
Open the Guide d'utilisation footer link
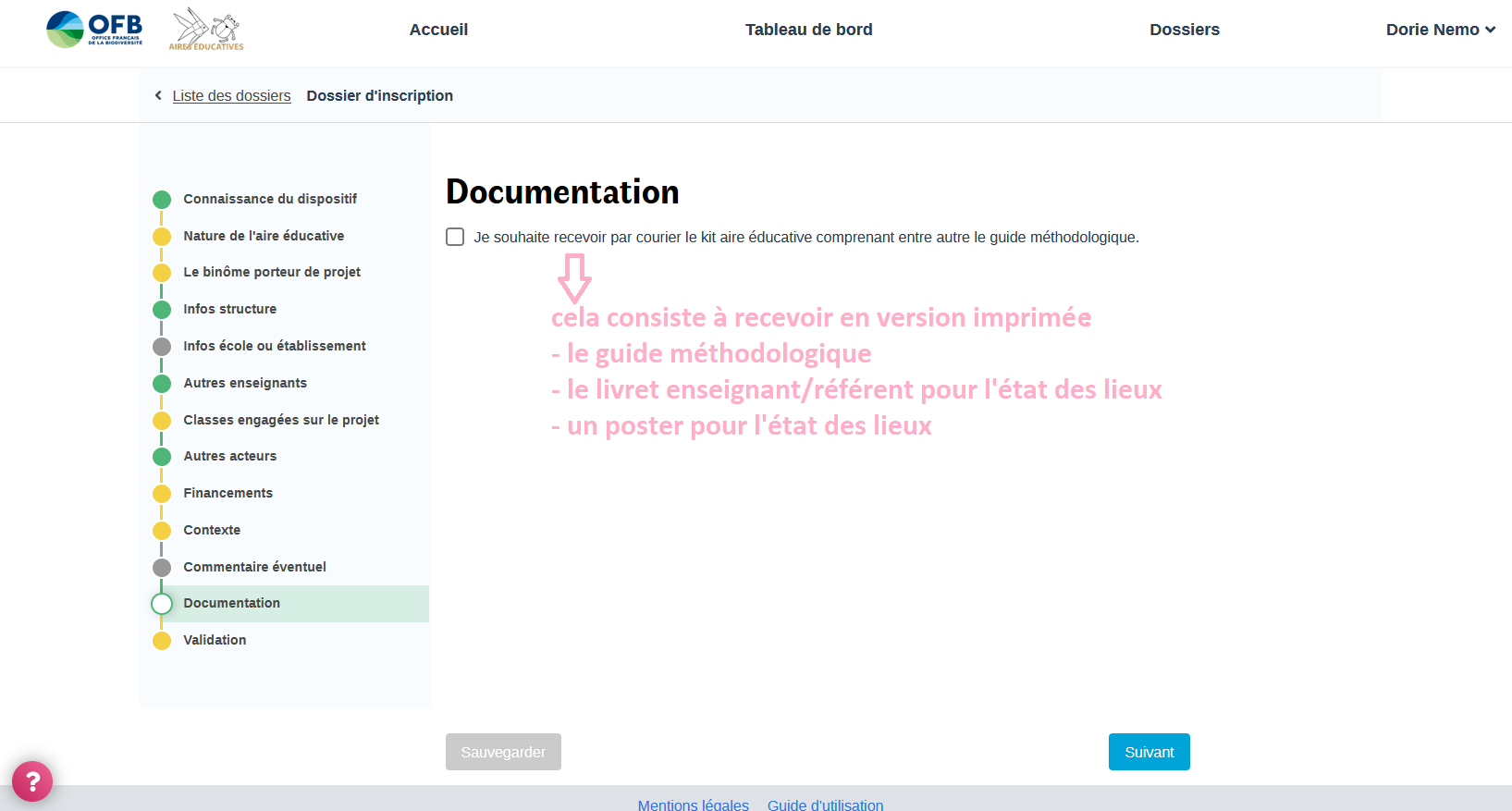tap(825, 805)
